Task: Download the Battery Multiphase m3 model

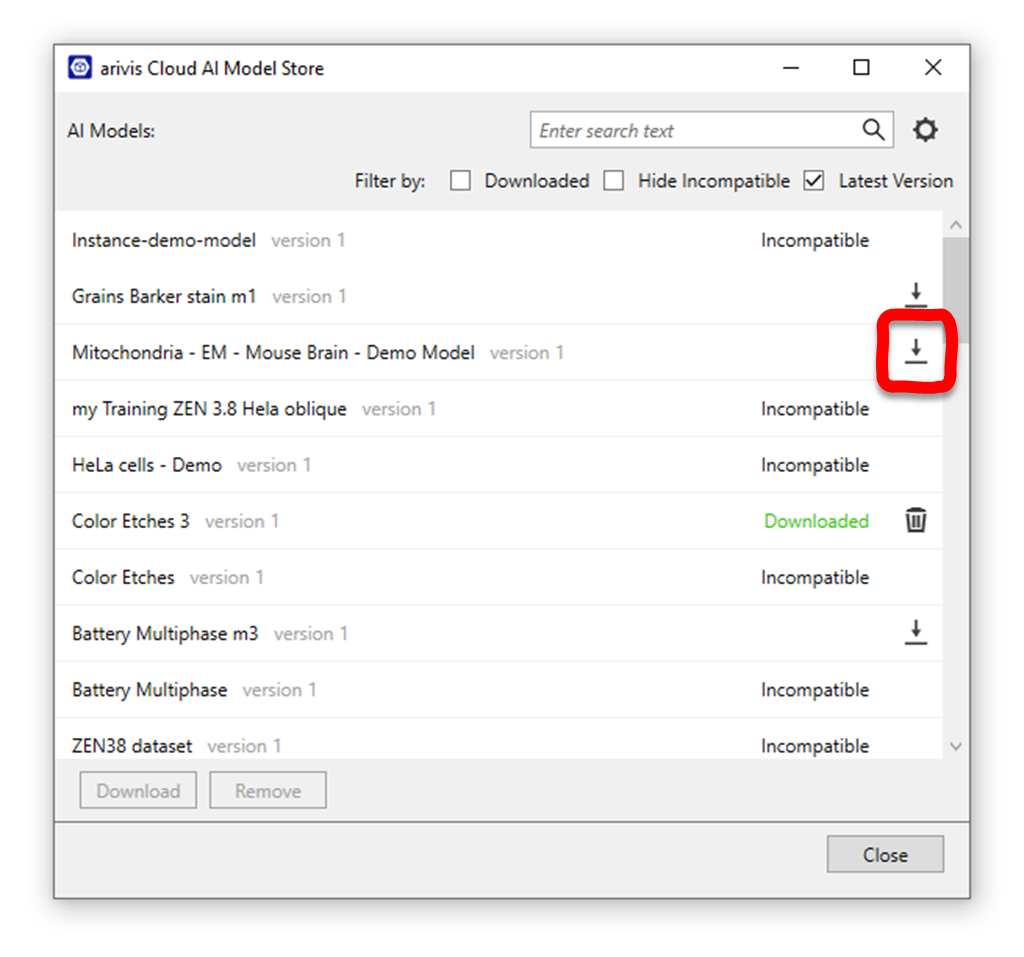Action: (x=916, y=632)
